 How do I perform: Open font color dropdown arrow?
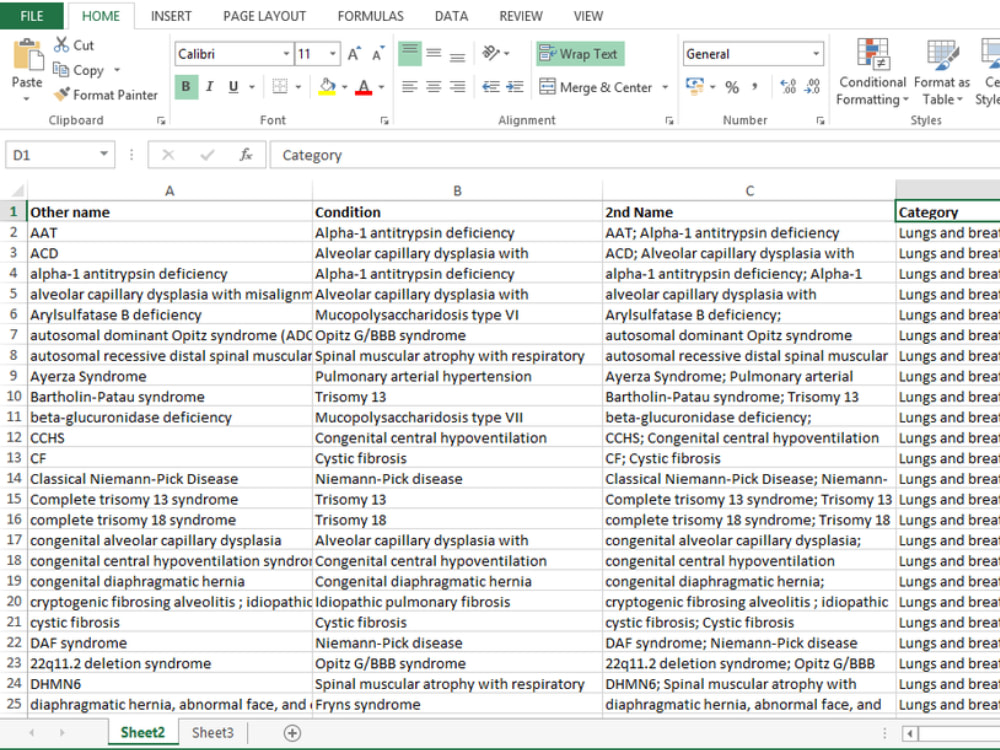click(381, 87)
